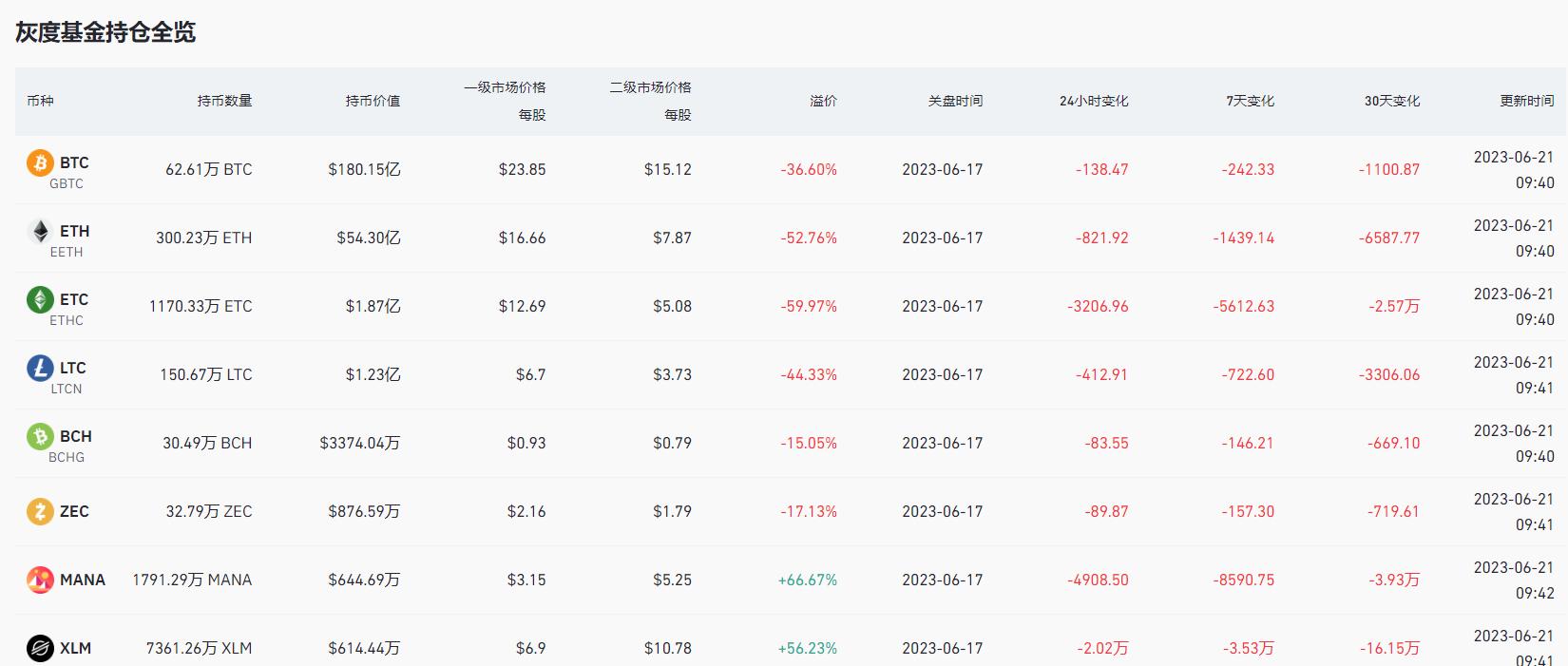Select the 关盘时间 column header

955,101
